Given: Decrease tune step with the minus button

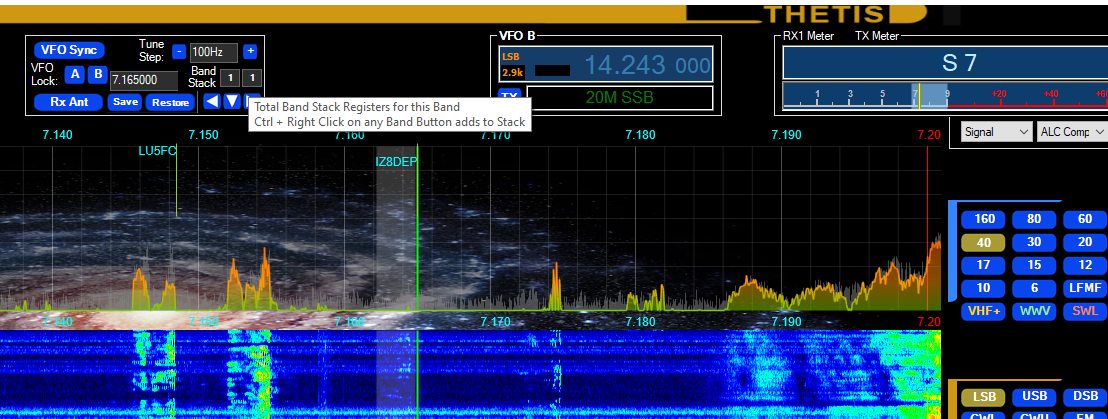Looking at the screenshot, I should click(178, 52).
